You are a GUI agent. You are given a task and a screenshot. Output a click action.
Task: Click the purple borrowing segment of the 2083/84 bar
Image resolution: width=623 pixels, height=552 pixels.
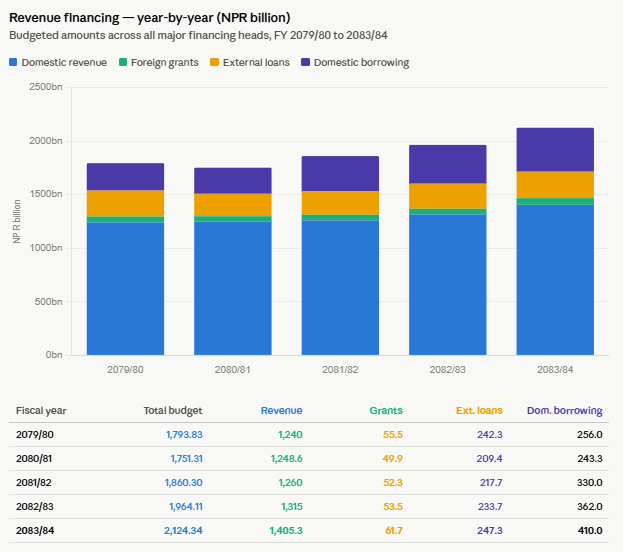[x=555, y=150]
